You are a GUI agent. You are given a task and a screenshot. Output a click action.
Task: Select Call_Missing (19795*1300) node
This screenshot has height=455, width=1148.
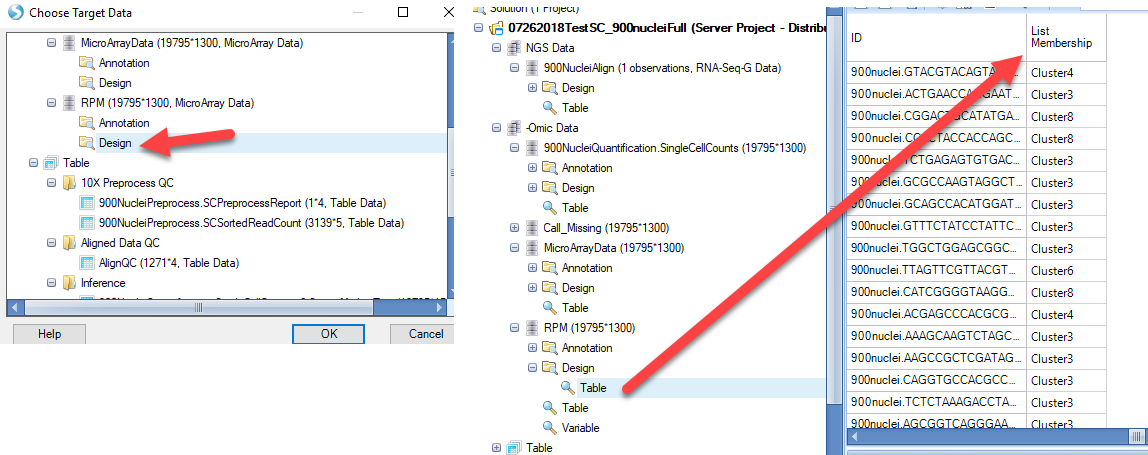[605, 228]
